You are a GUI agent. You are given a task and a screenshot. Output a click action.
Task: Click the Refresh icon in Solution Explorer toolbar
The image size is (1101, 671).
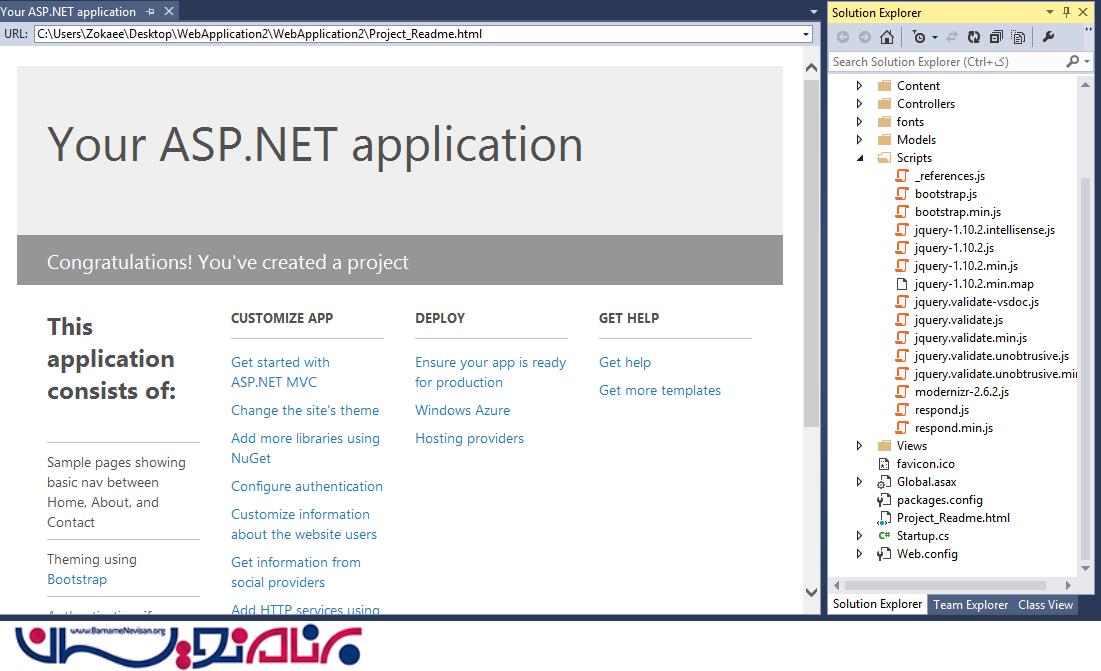[975, 37]
